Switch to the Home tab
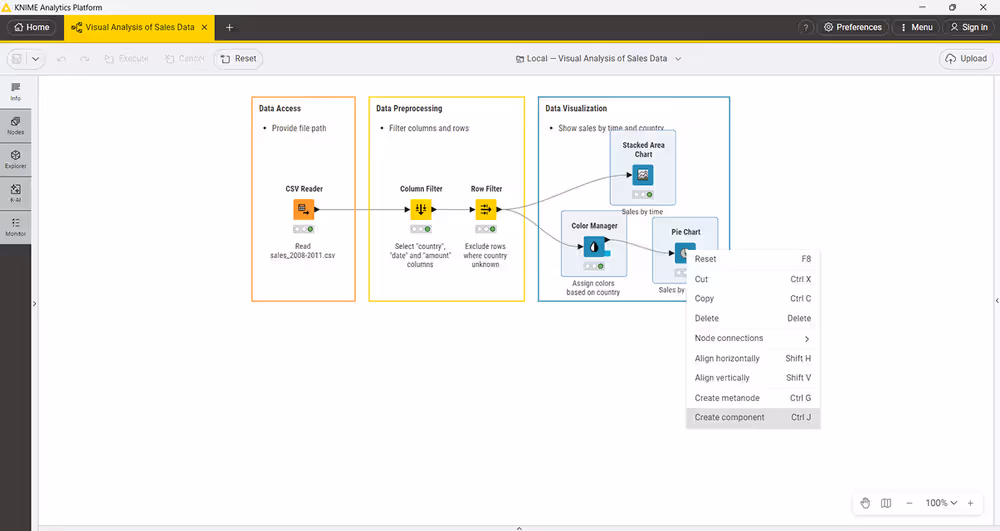 point(32,27)
